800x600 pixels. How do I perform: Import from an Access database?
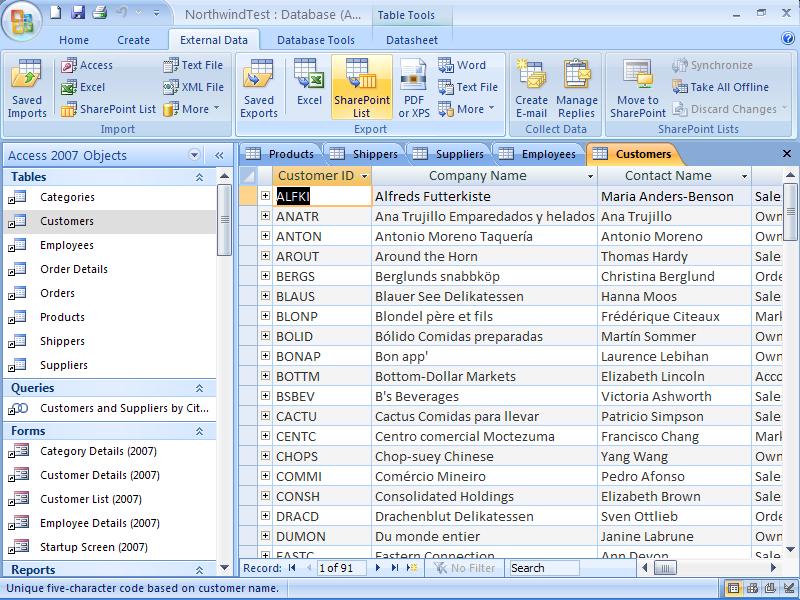click(x=87, y=65)
